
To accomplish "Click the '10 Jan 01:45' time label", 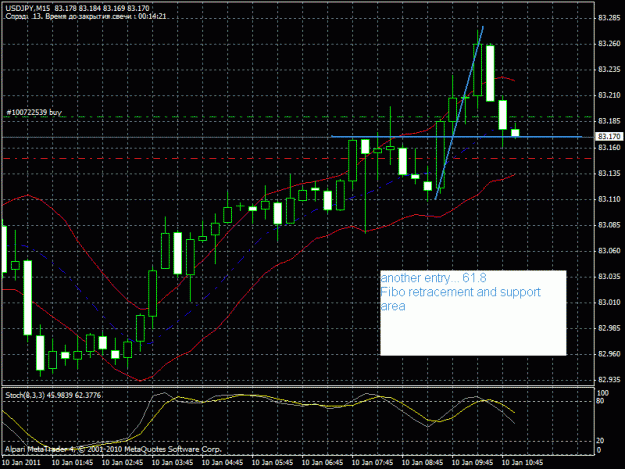I will point(73,463).
